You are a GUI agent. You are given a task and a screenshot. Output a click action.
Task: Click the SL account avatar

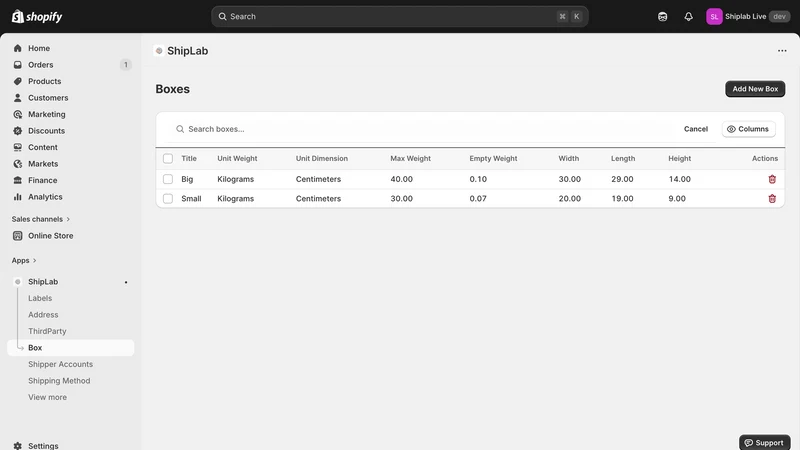click(x=714, y=16)
